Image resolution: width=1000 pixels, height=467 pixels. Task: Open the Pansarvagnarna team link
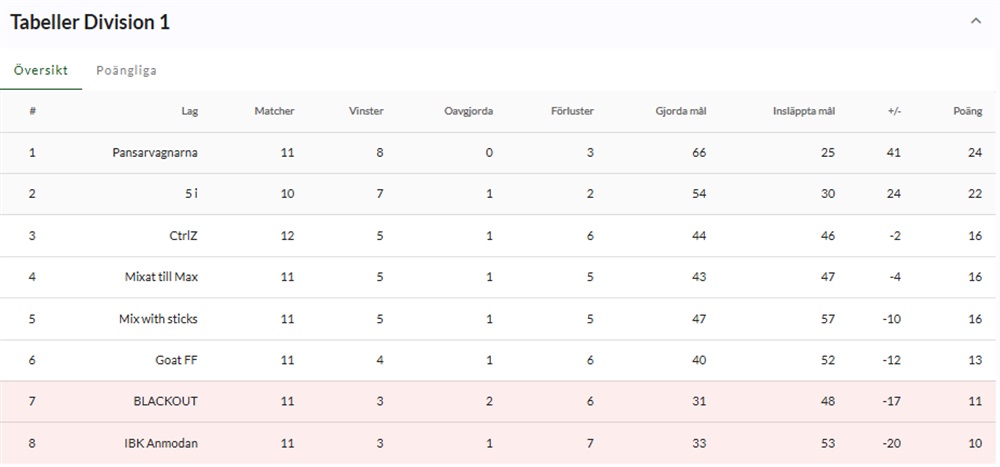[155, 153]
